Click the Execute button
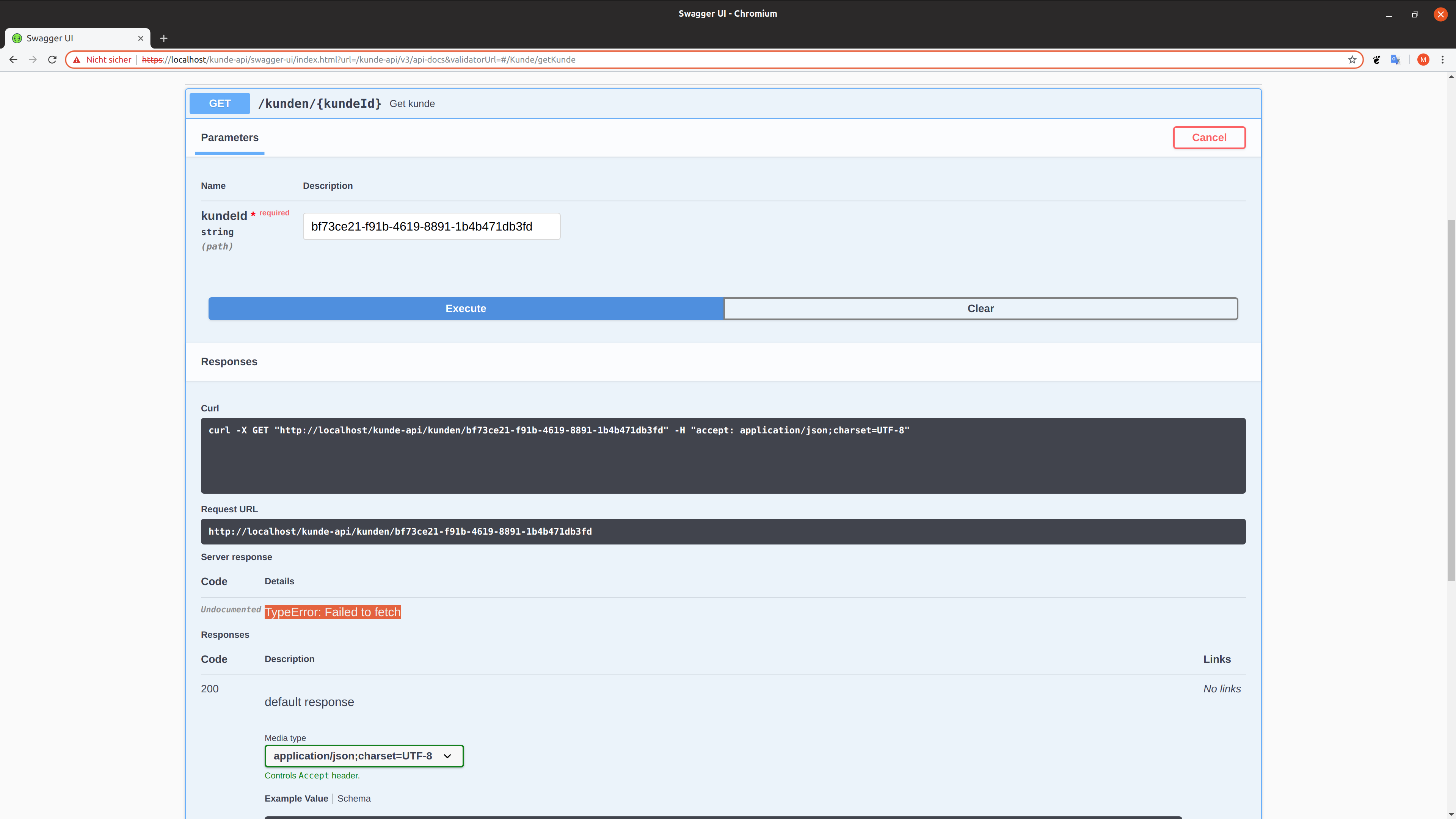The width and height of the screenshot is (1456, 819). 466,309
